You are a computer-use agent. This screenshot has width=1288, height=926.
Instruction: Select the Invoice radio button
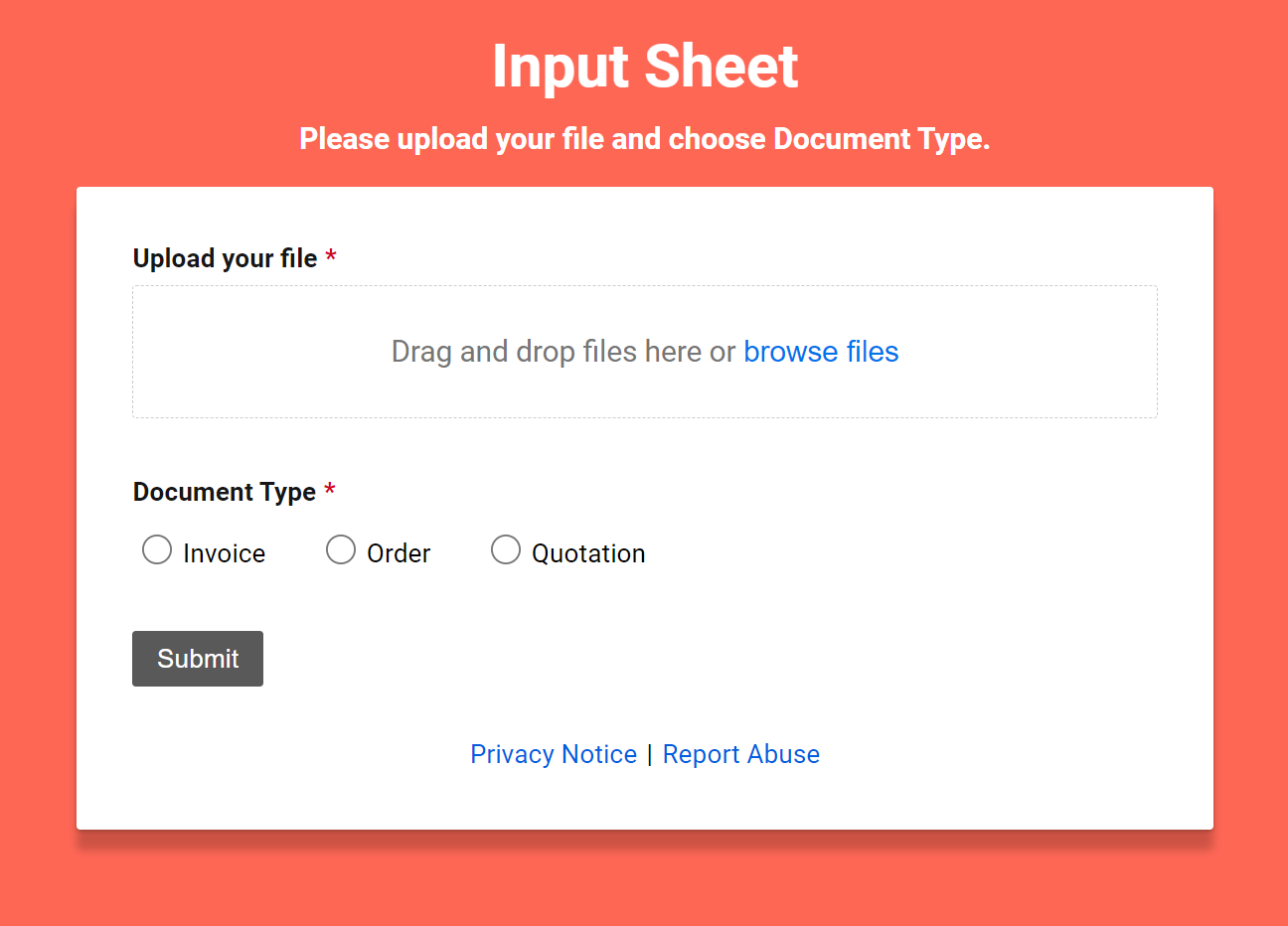tap(157, 549)
